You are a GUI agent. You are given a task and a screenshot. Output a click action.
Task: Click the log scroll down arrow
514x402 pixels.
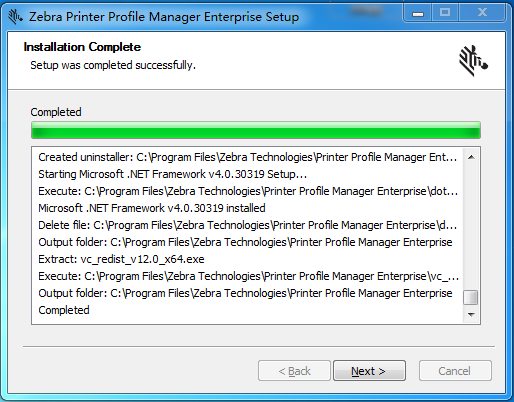(471, 314)
